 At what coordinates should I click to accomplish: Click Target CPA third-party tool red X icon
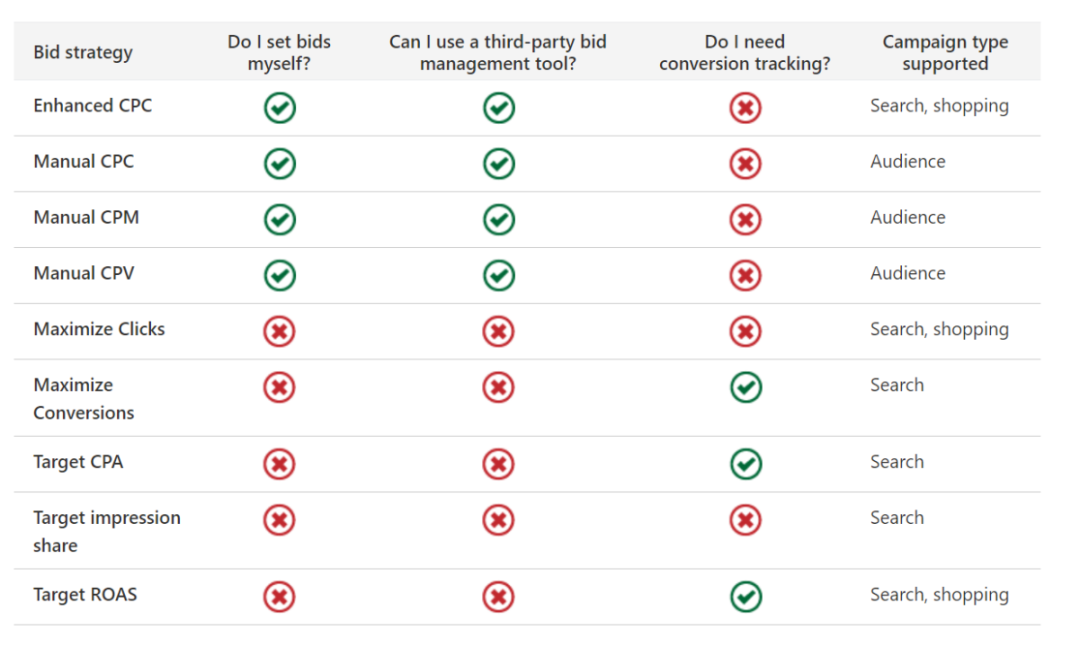point(499,464)
